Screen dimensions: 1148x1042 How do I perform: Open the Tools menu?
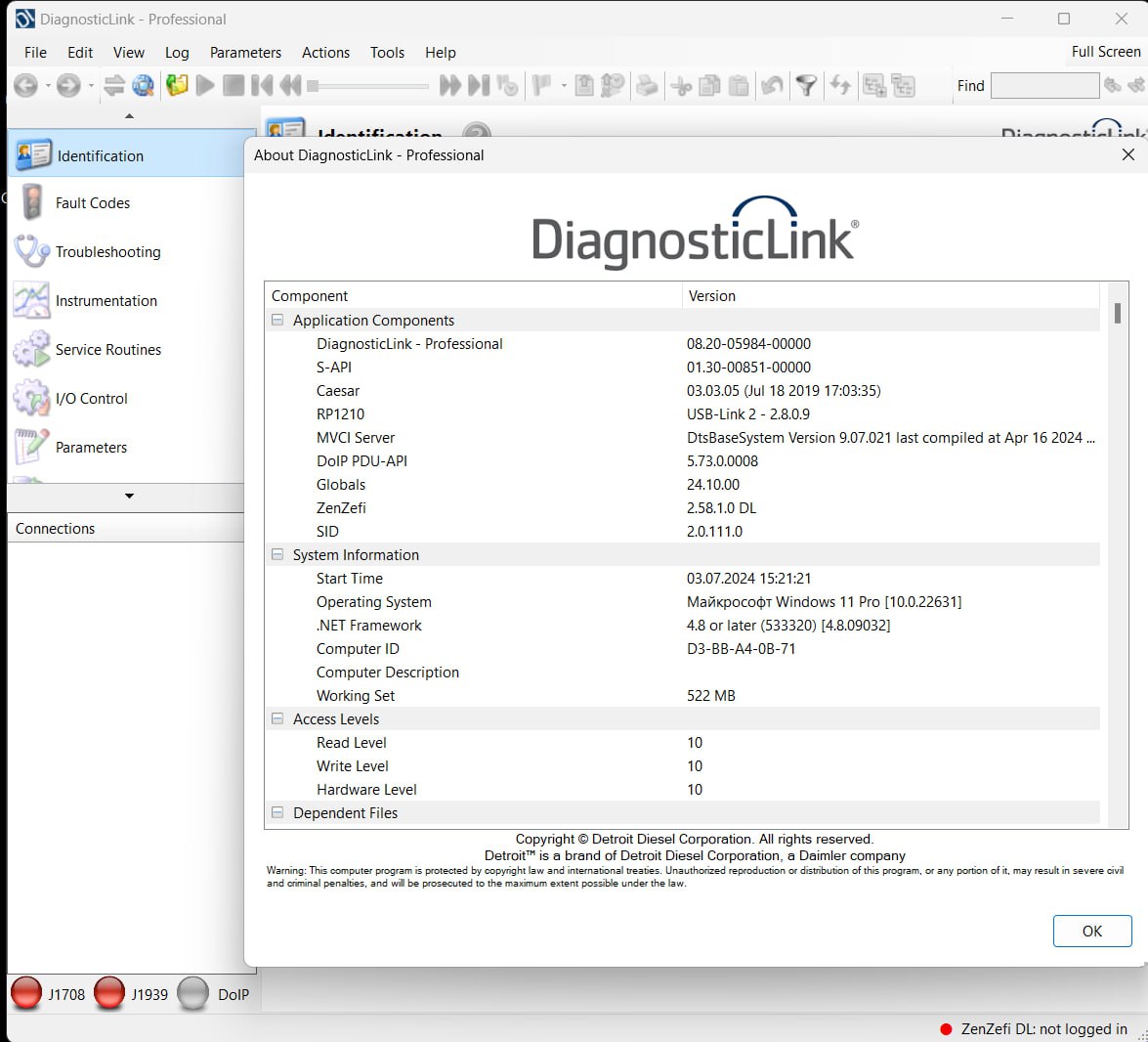[x=387, y=53]
